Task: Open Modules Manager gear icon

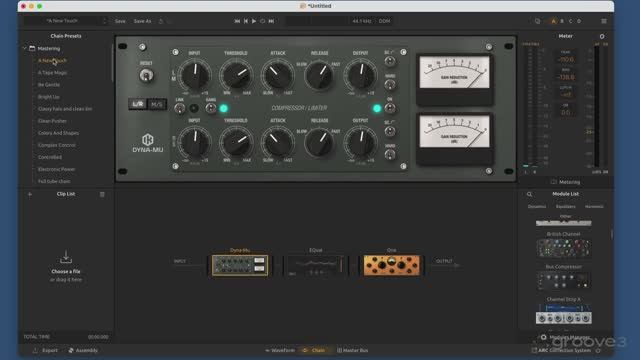Action: (544, 337)
